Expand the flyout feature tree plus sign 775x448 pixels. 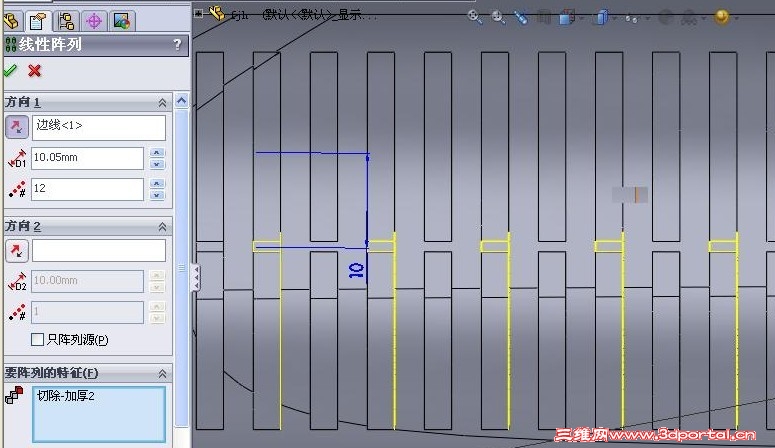coord(199,13)
